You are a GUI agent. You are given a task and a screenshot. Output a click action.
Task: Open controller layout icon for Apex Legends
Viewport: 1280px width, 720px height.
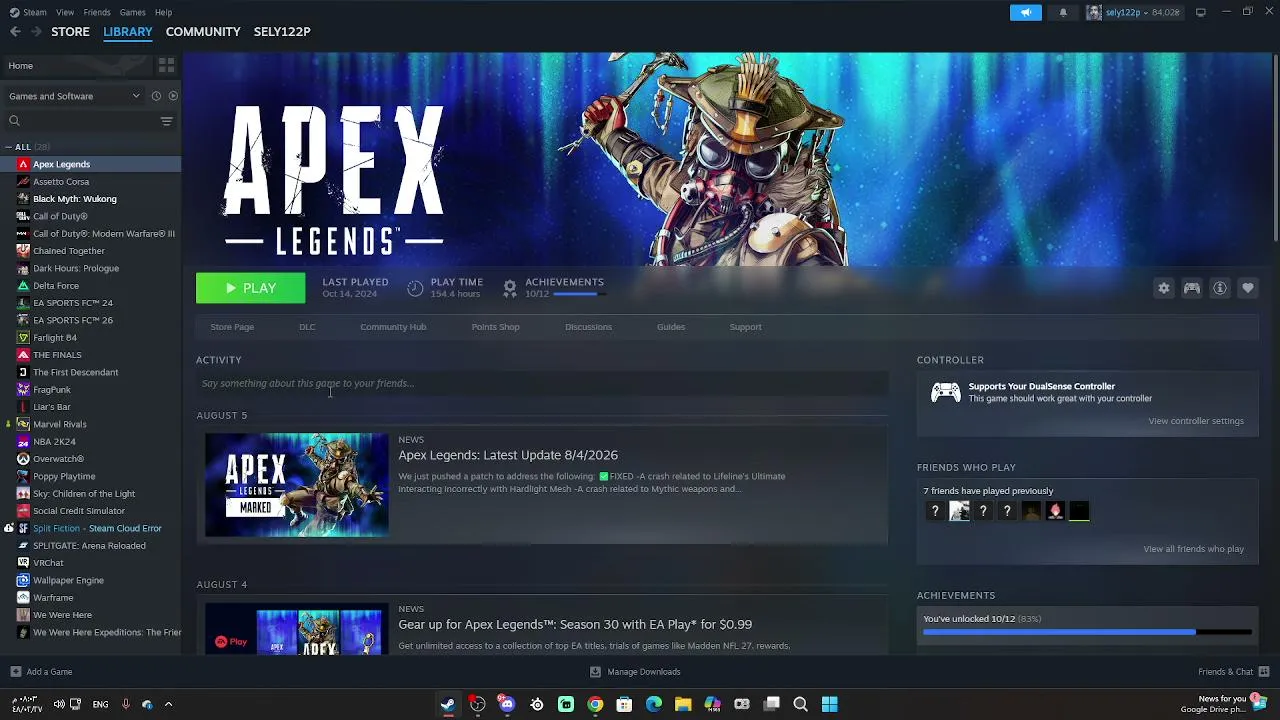(x=1192, y=288)
